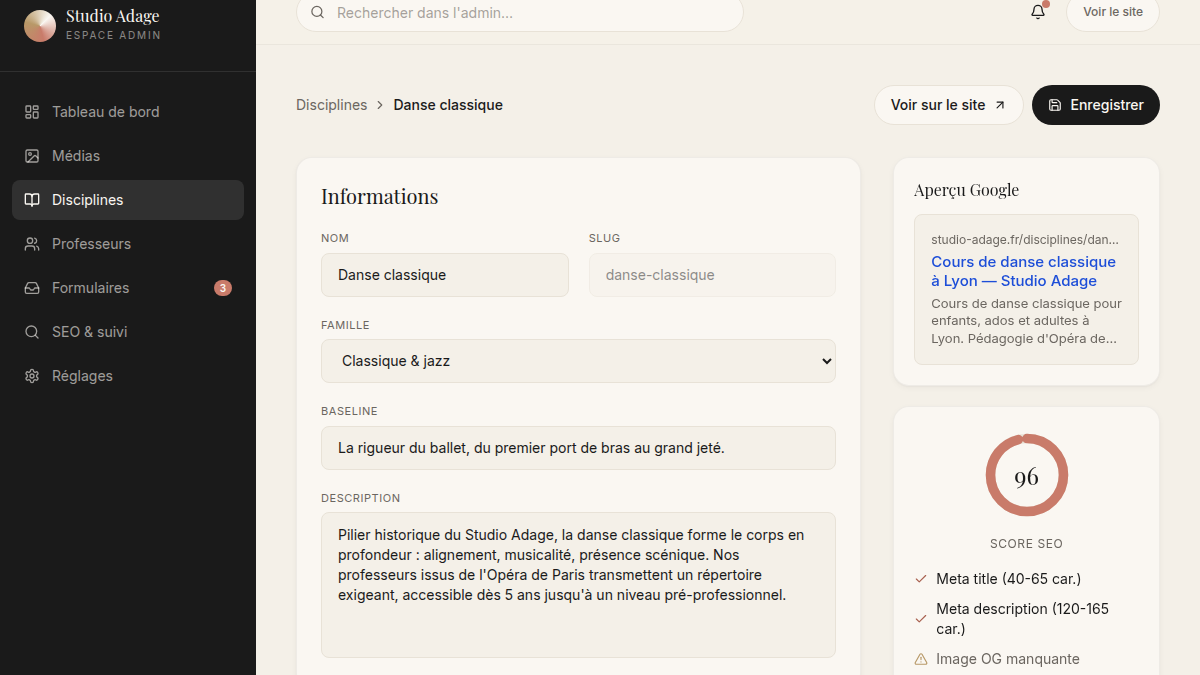Click the Formulaires inbox icon

(x=32, y=288)
